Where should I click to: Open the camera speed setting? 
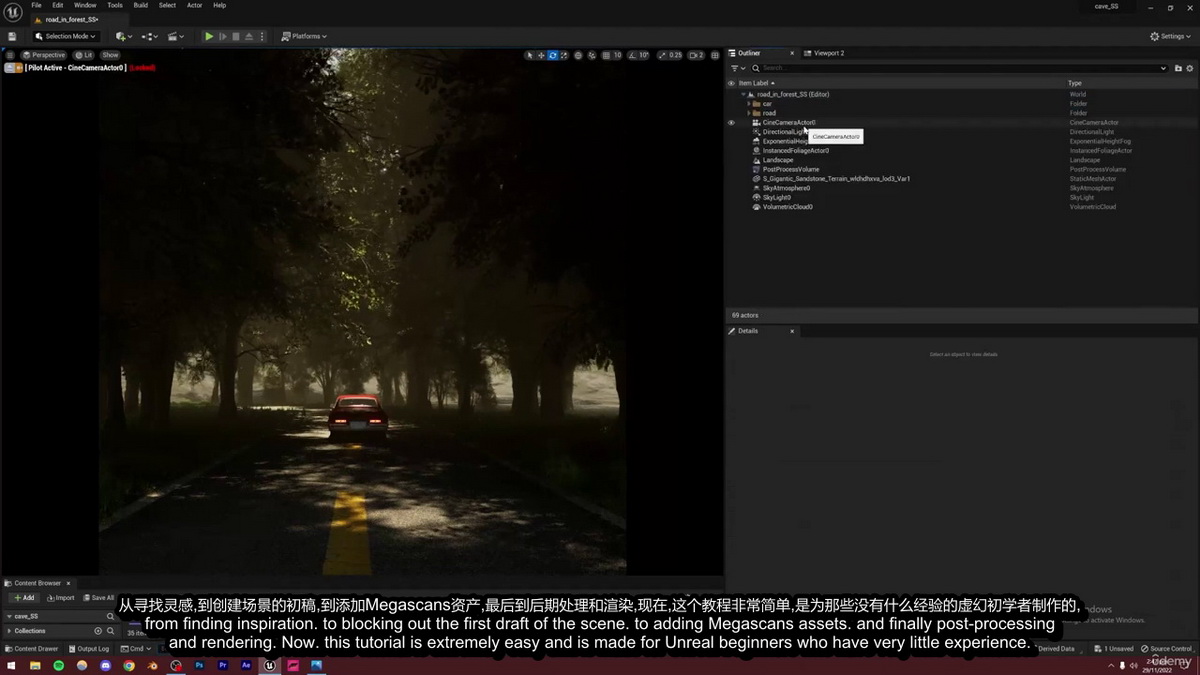pos(697,55)
